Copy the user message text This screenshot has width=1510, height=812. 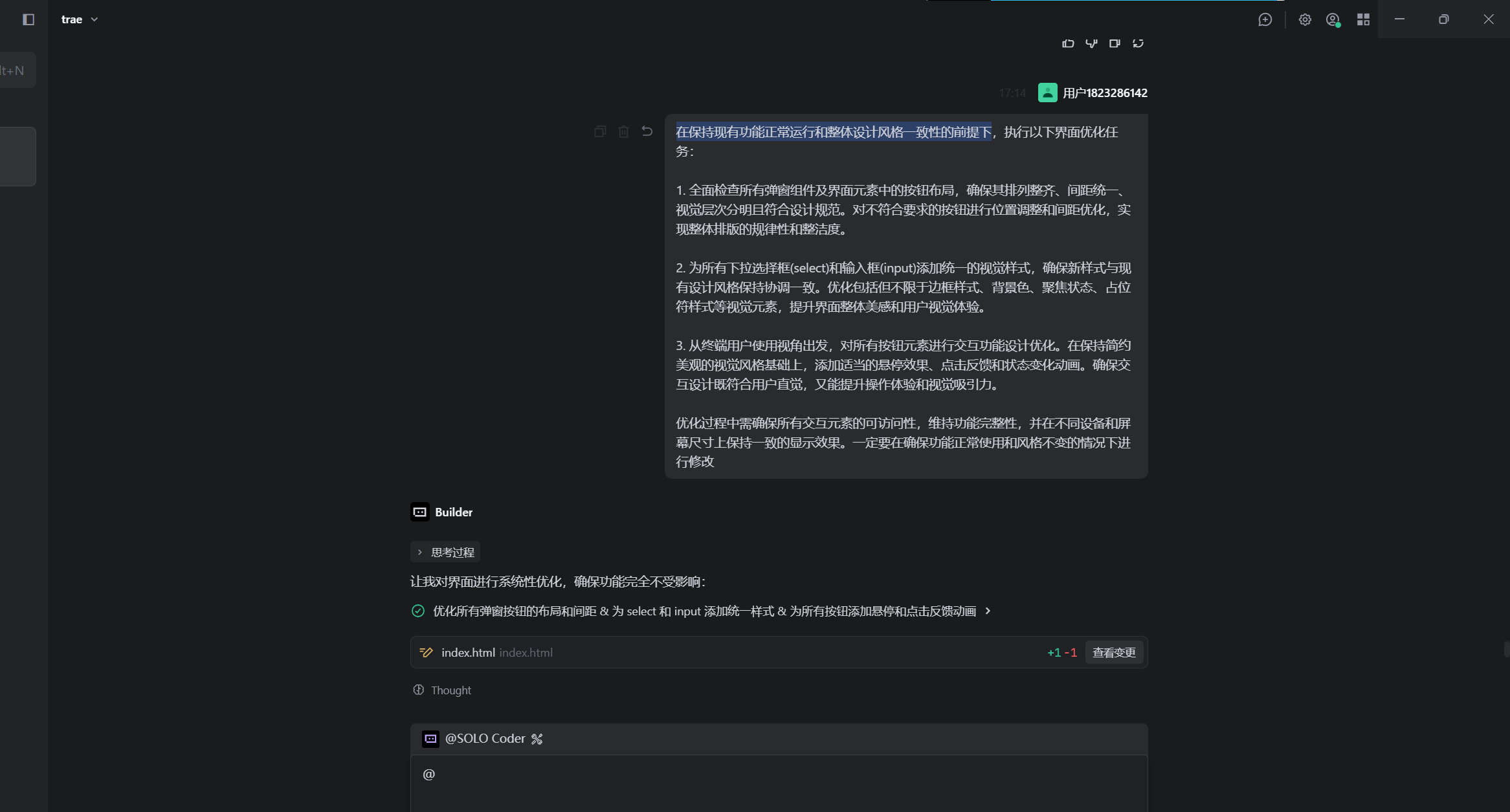click(x=600, y=131)
